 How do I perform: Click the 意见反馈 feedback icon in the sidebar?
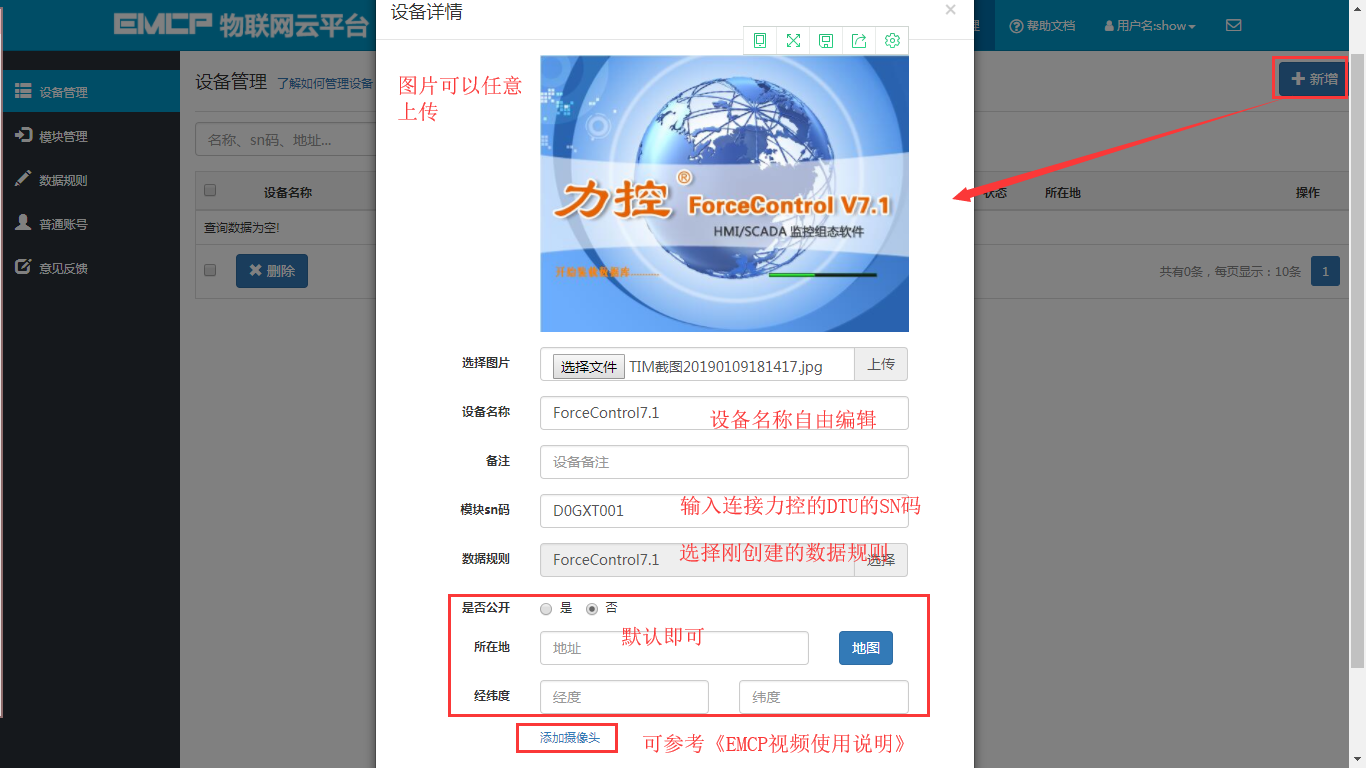click(22, 267)
